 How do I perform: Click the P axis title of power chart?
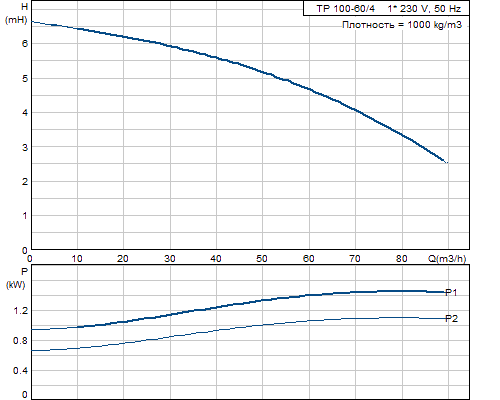click(24, 272)
